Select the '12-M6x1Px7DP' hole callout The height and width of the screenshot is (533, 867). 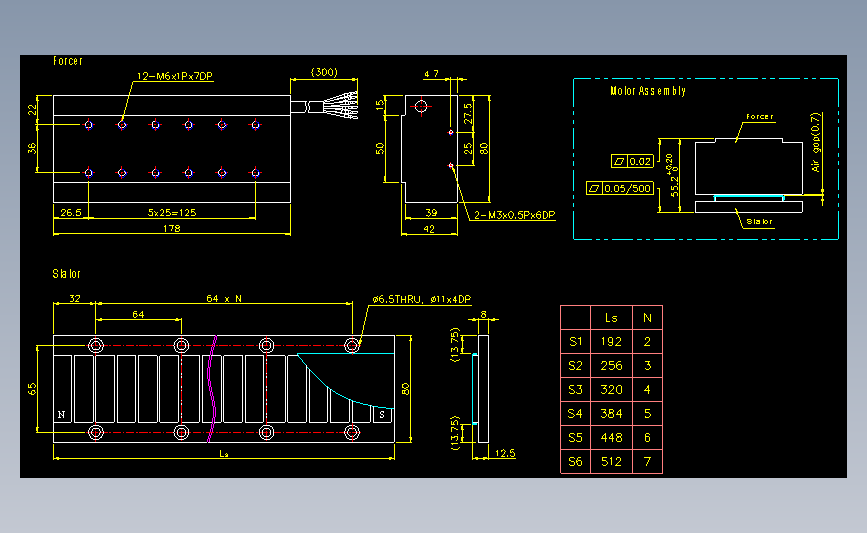click(x=175, y=76)
